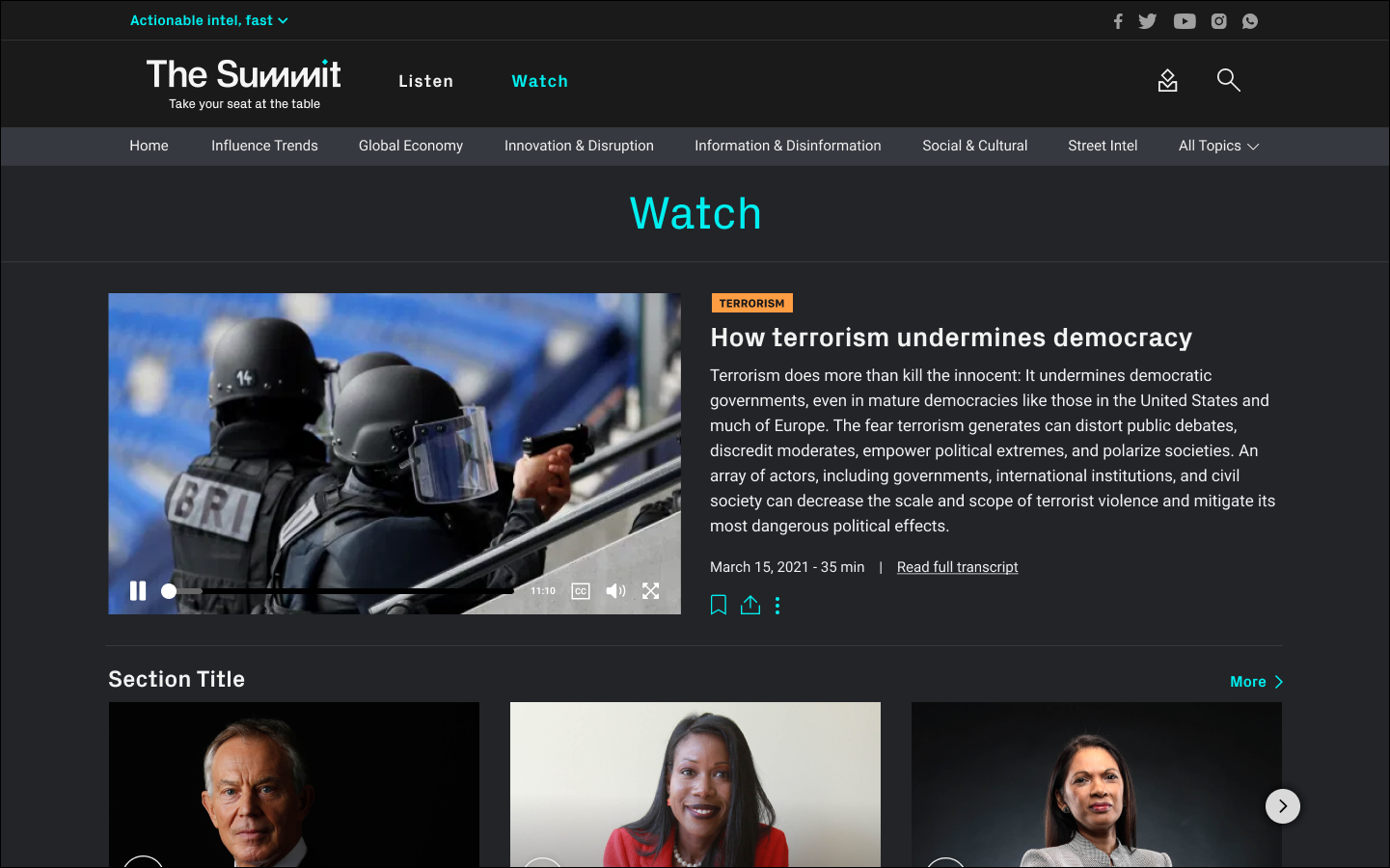Viewport: 1390px width, 868px height.
Task: Open Social & Cultural topic
Action: [x=975, y=146]
